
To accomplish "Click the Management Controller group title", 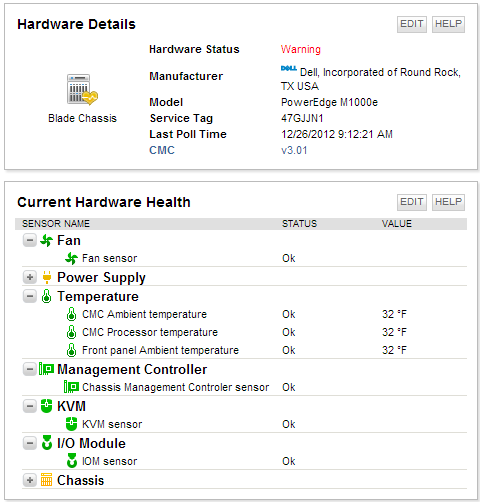I will click(x=132, y=369).
